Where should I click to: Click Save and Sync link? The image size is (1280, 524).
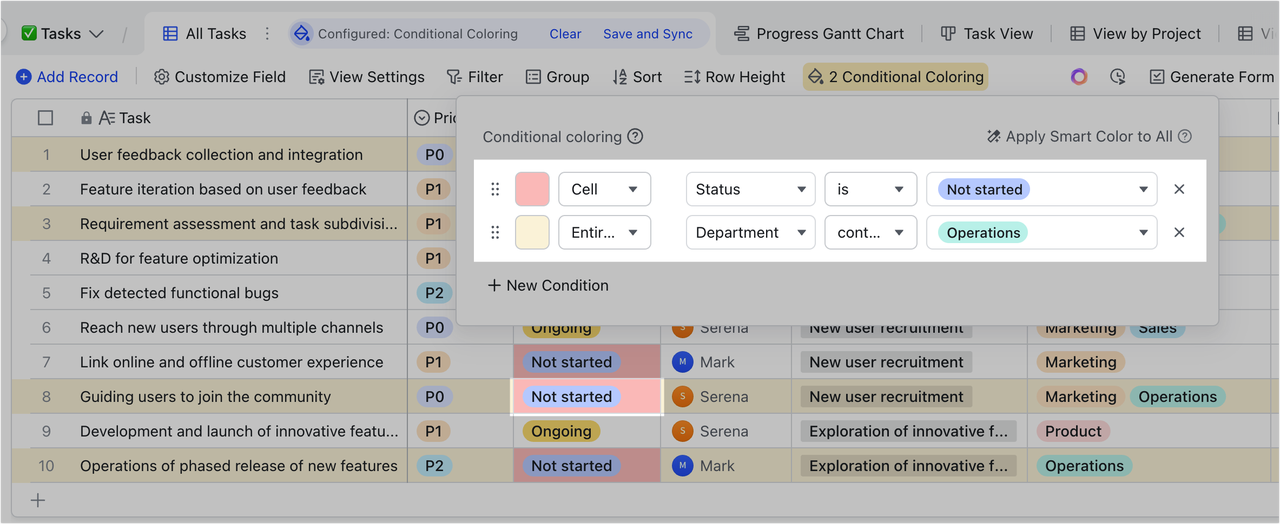pos(647,34)
